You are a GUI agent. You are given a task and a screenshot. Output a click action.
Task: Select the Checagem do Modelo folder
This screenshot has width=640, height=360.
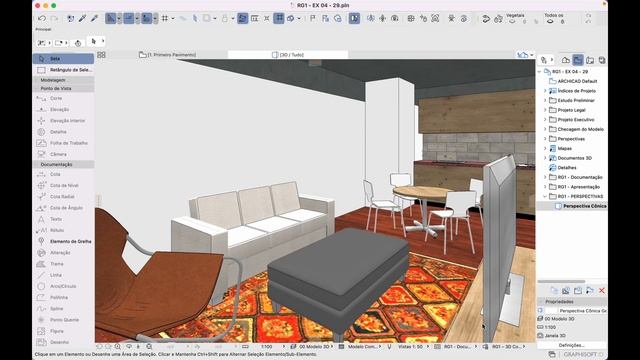[x=576, y=129]
